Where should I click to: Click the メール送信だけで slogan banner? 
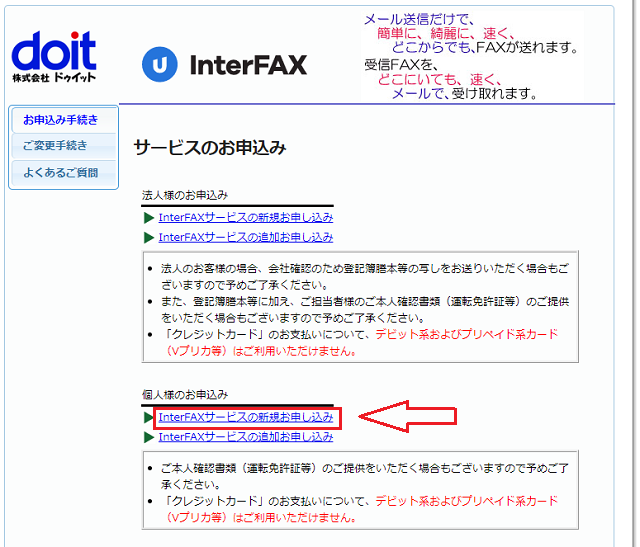click(x=471, y=56)
